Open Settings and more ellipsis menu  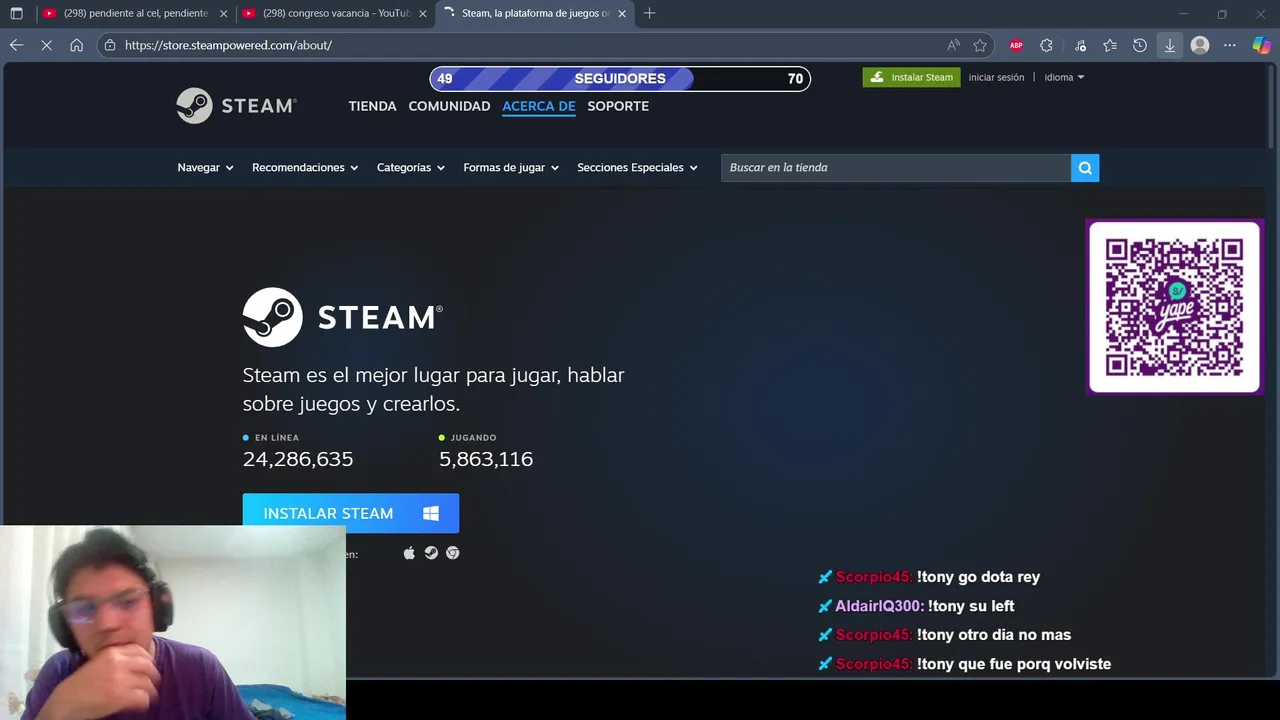click(1230, 45)
